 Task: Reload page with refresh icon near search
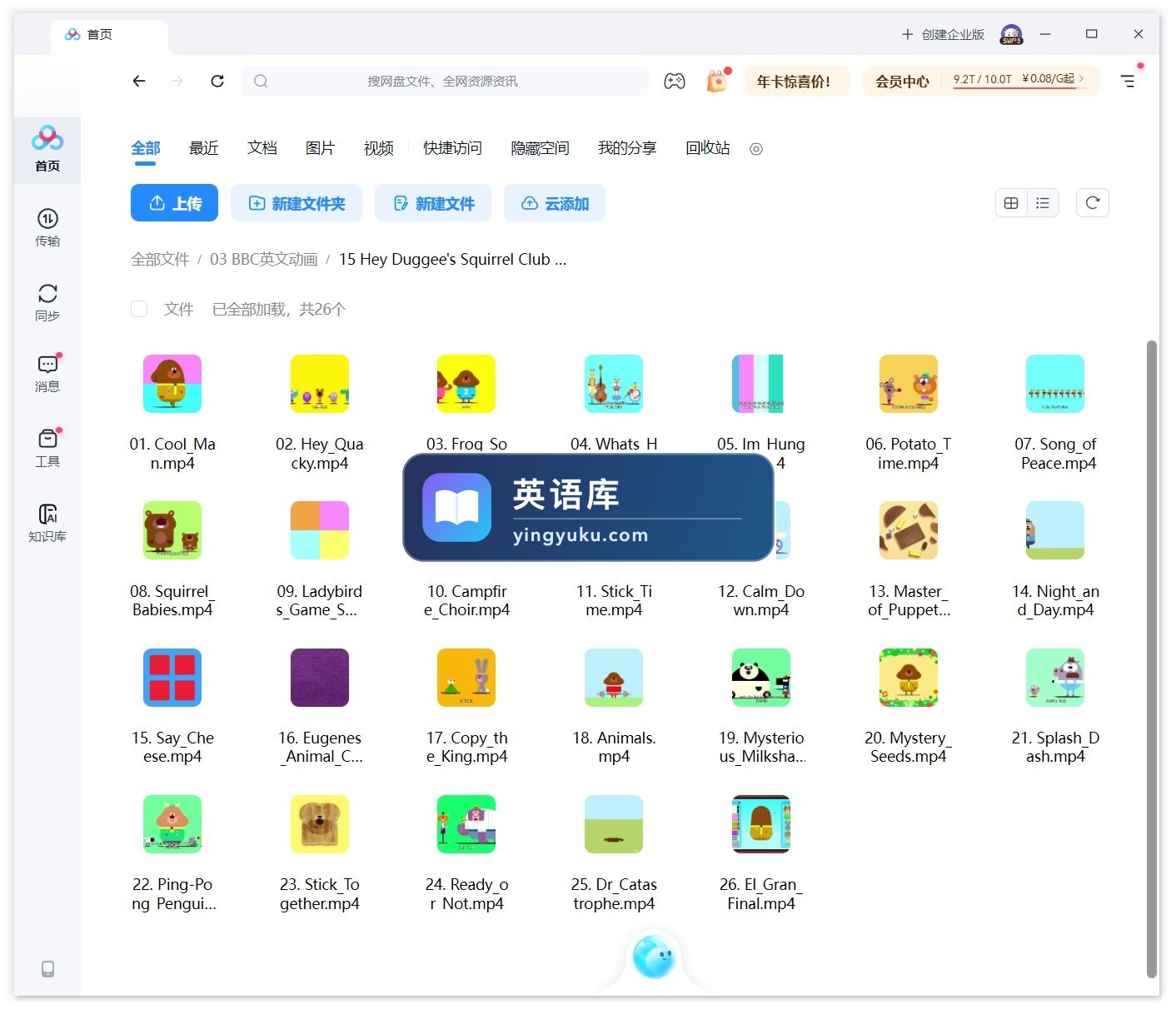click(217, 81)
